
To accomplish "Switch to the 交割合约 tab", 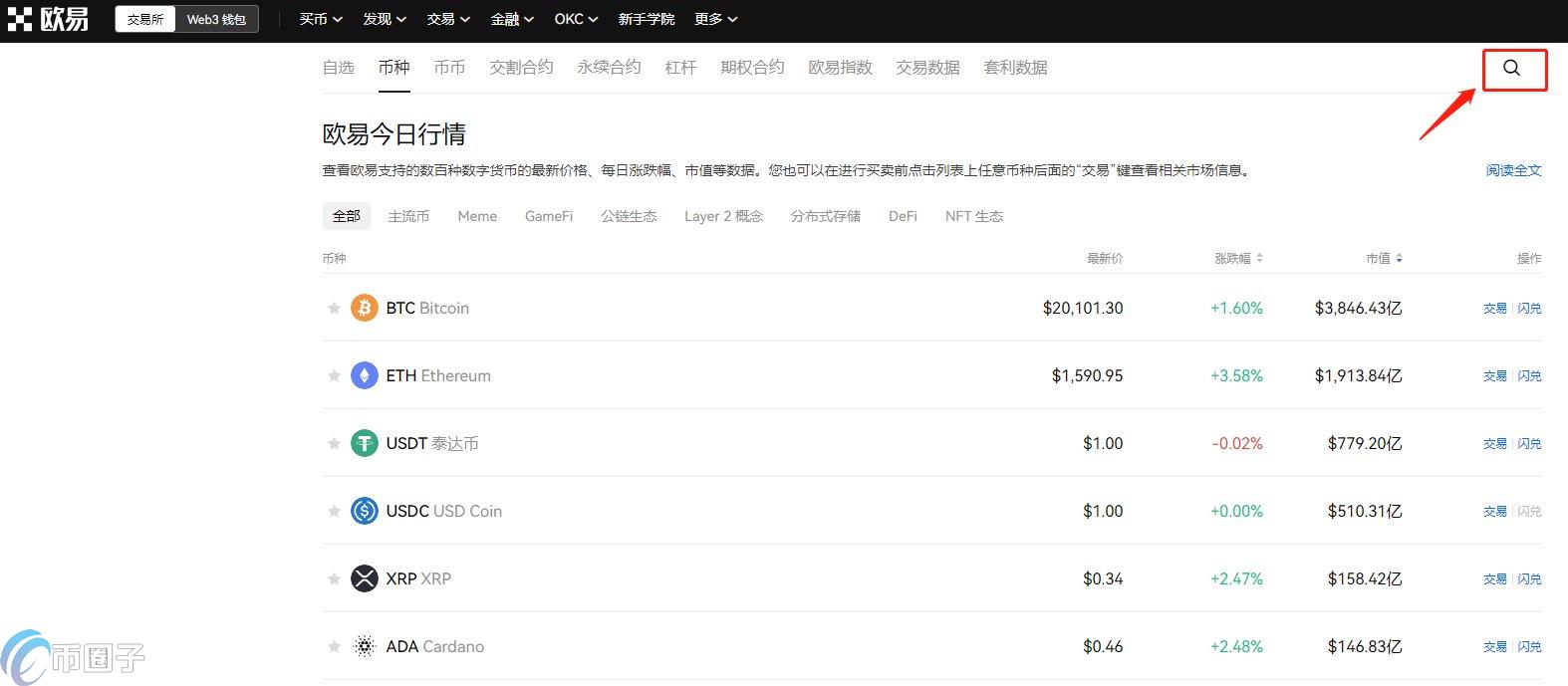I will [522, 67].
